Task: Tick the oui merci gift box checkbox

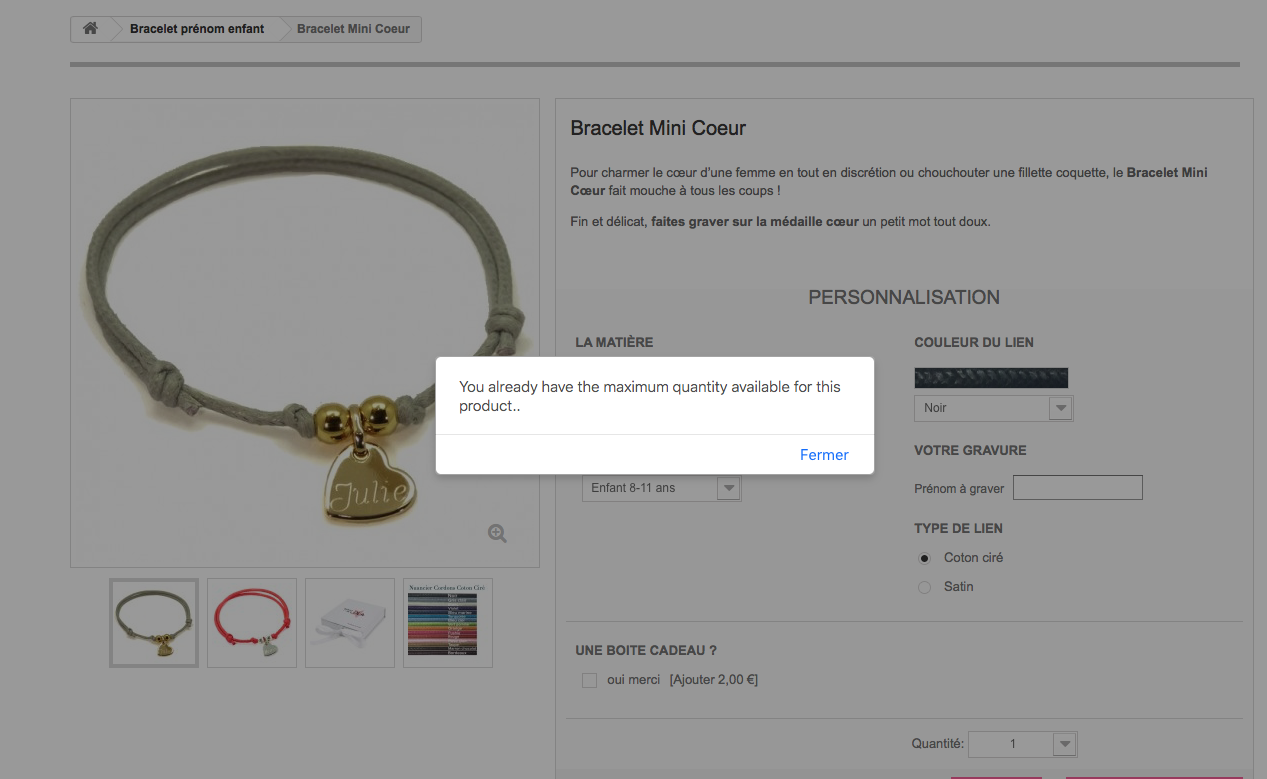Action: coord(589,680)
